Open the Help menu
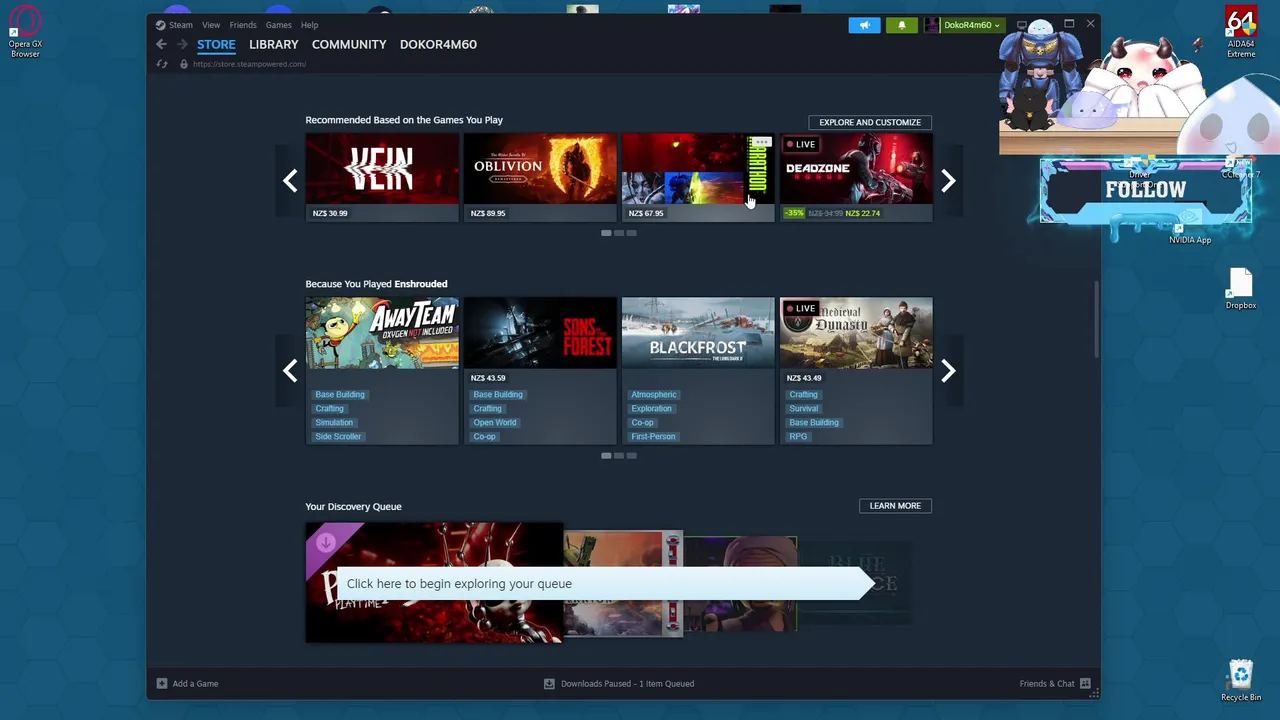1280x720 pixels. (x=310, y=25)
